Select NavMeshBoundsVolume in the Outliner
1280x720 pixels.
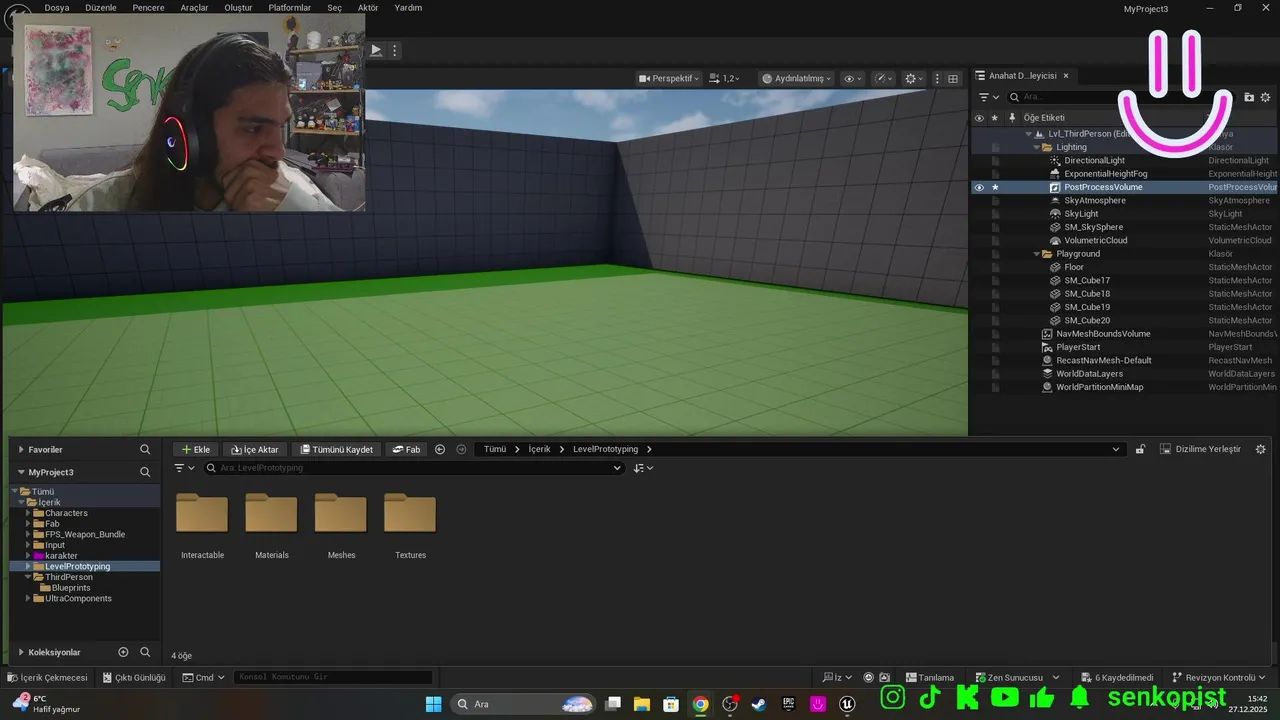pos(1103,334)
